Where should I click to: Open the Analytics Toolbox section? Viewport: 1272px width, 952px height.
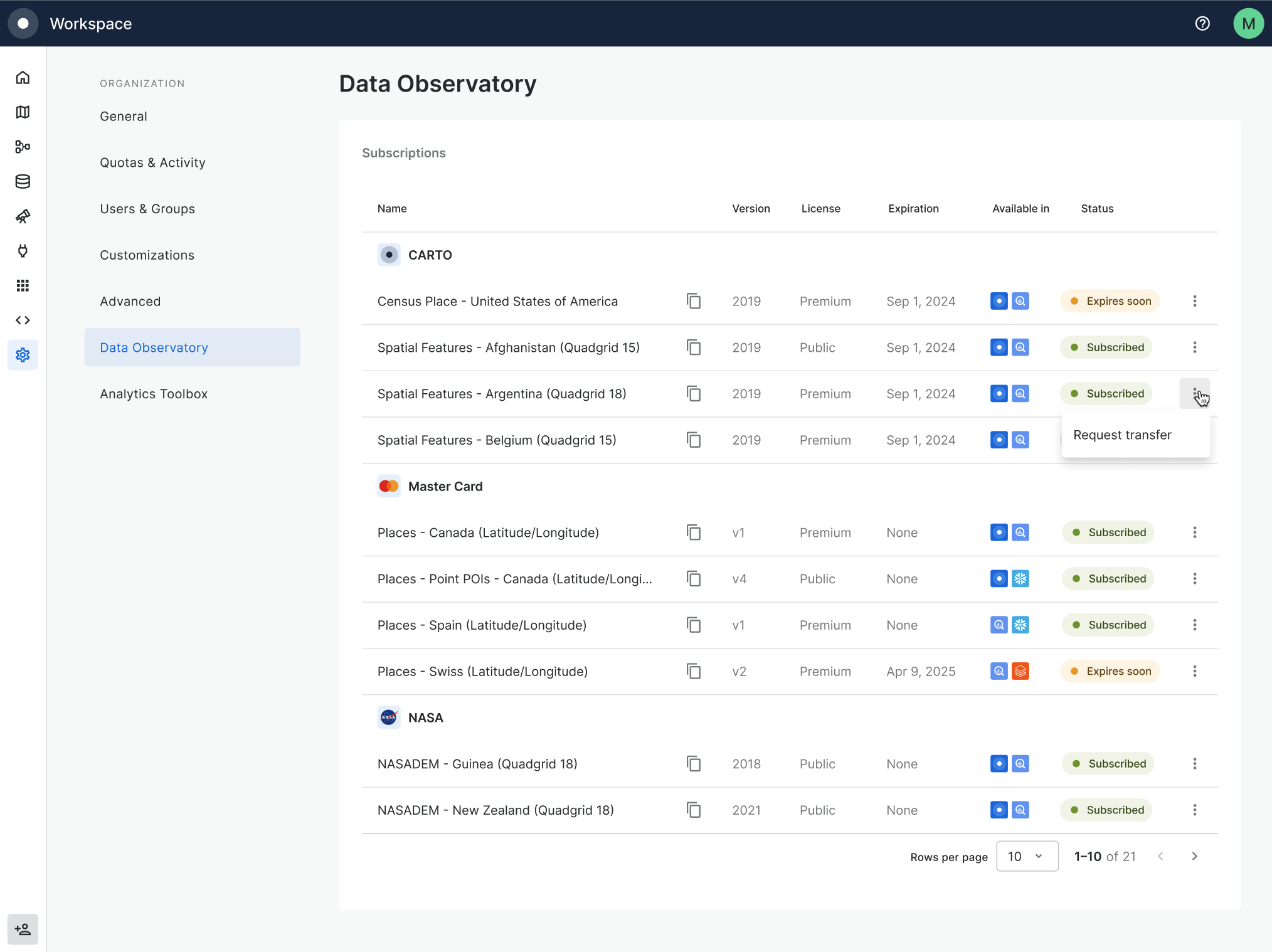pyautogui.click(x=154, y=394)
